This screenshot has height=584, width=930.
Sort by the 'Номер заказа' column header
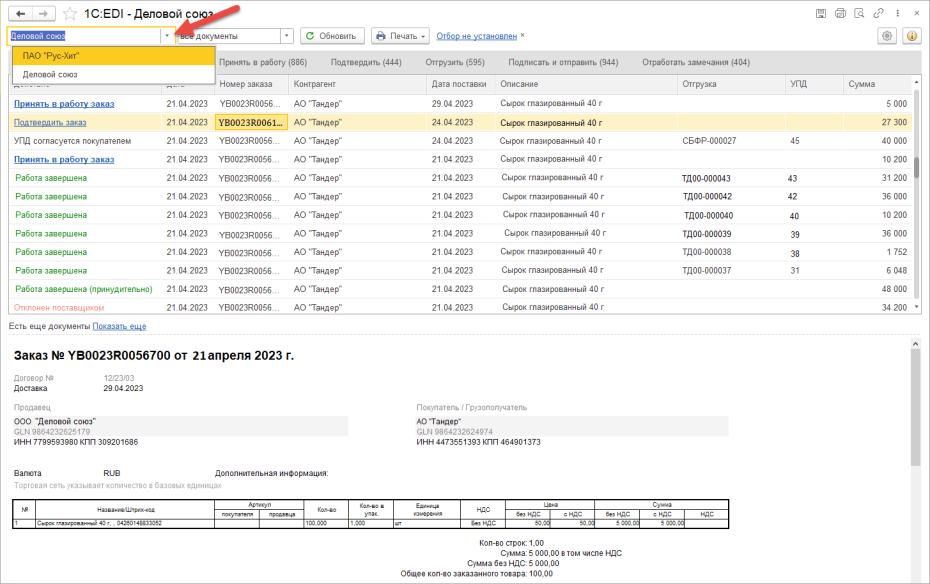pos(251,84)
